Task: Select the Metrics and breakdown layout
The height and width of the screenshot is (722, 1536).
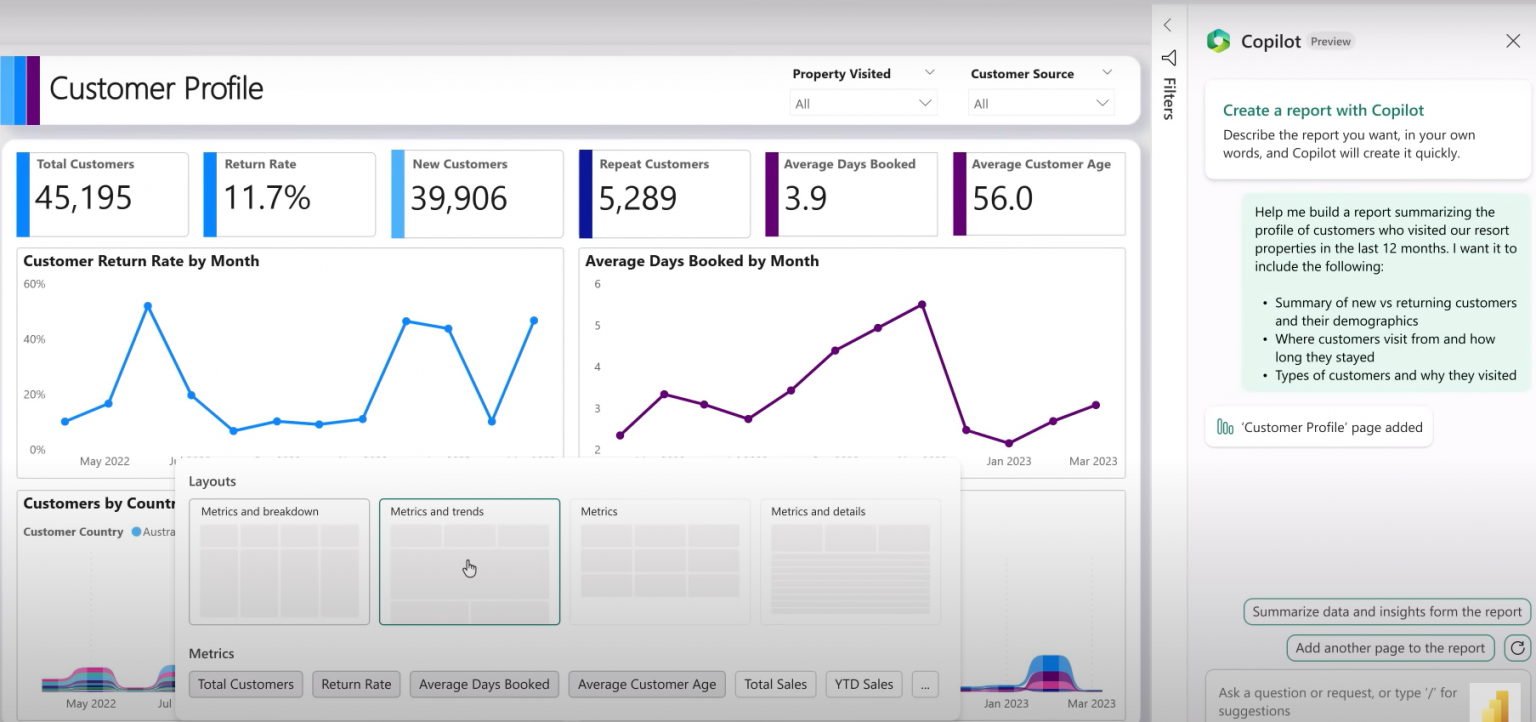Action: pos(279,561)
